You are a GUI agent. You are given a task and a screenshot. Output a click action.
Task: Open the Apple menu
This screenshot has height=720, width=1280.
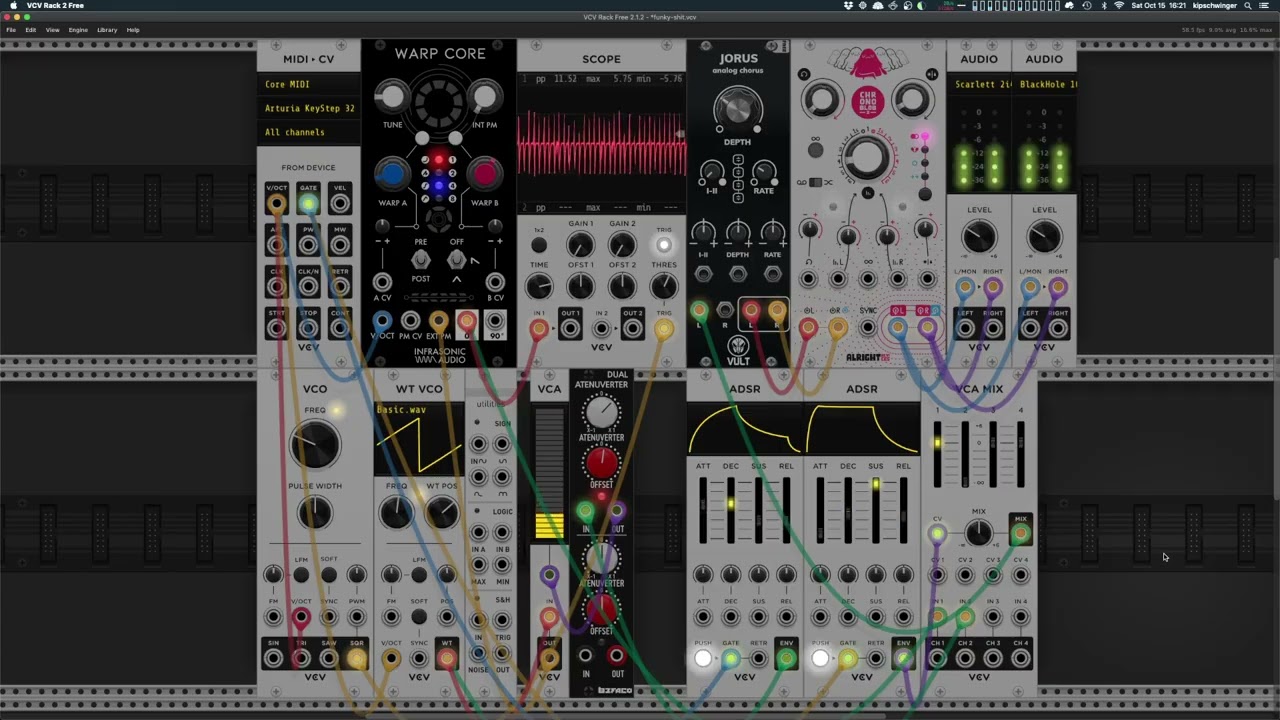[x=13, y=5]
